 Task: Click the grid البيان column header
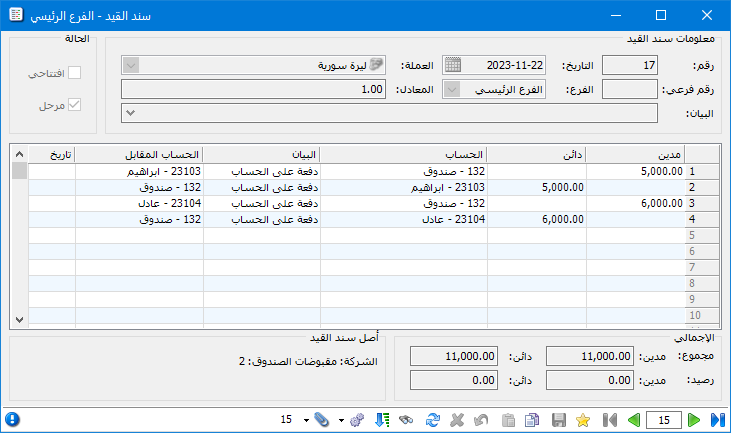(x=262, y=154)
